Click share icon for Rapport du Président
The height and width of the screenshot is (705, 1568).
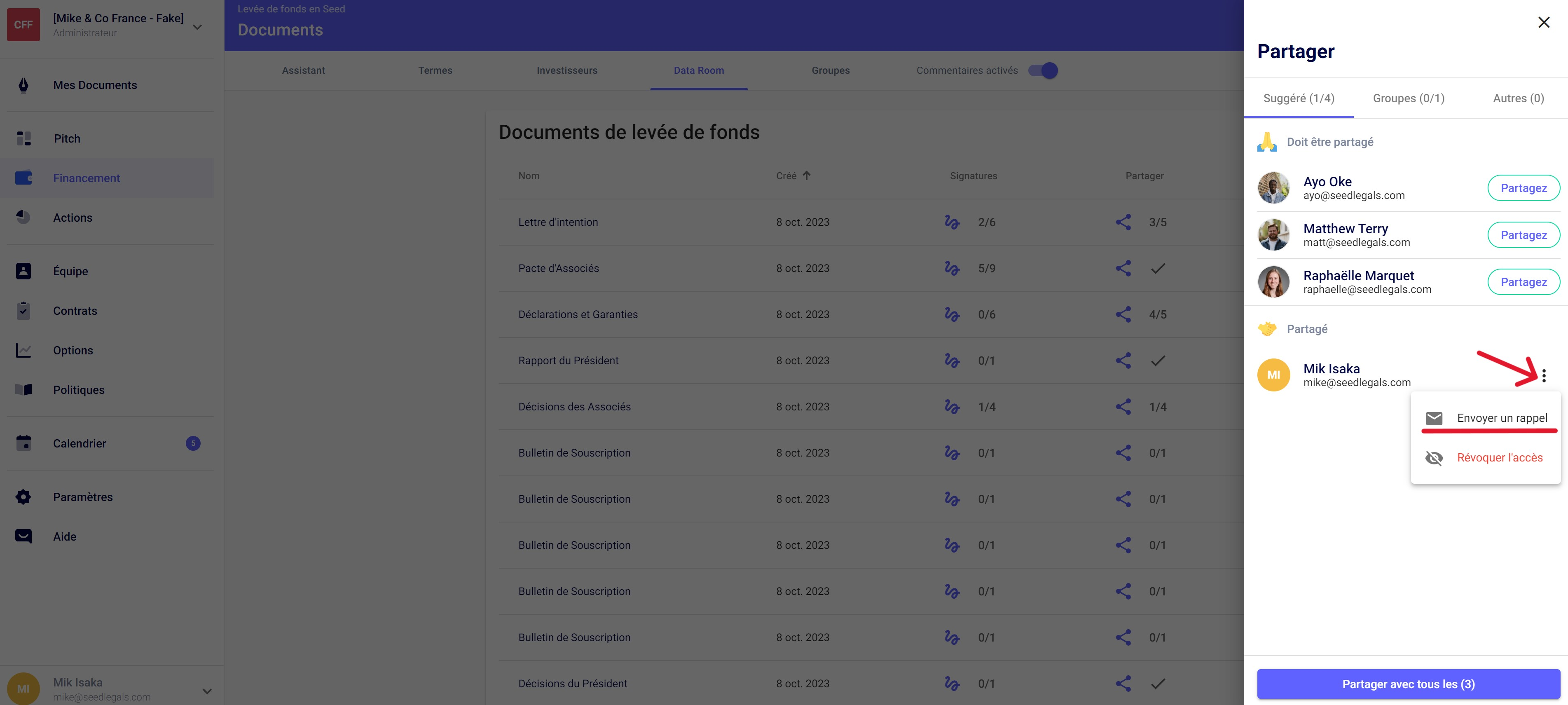pyautogui.click(x=1123, y=361)
